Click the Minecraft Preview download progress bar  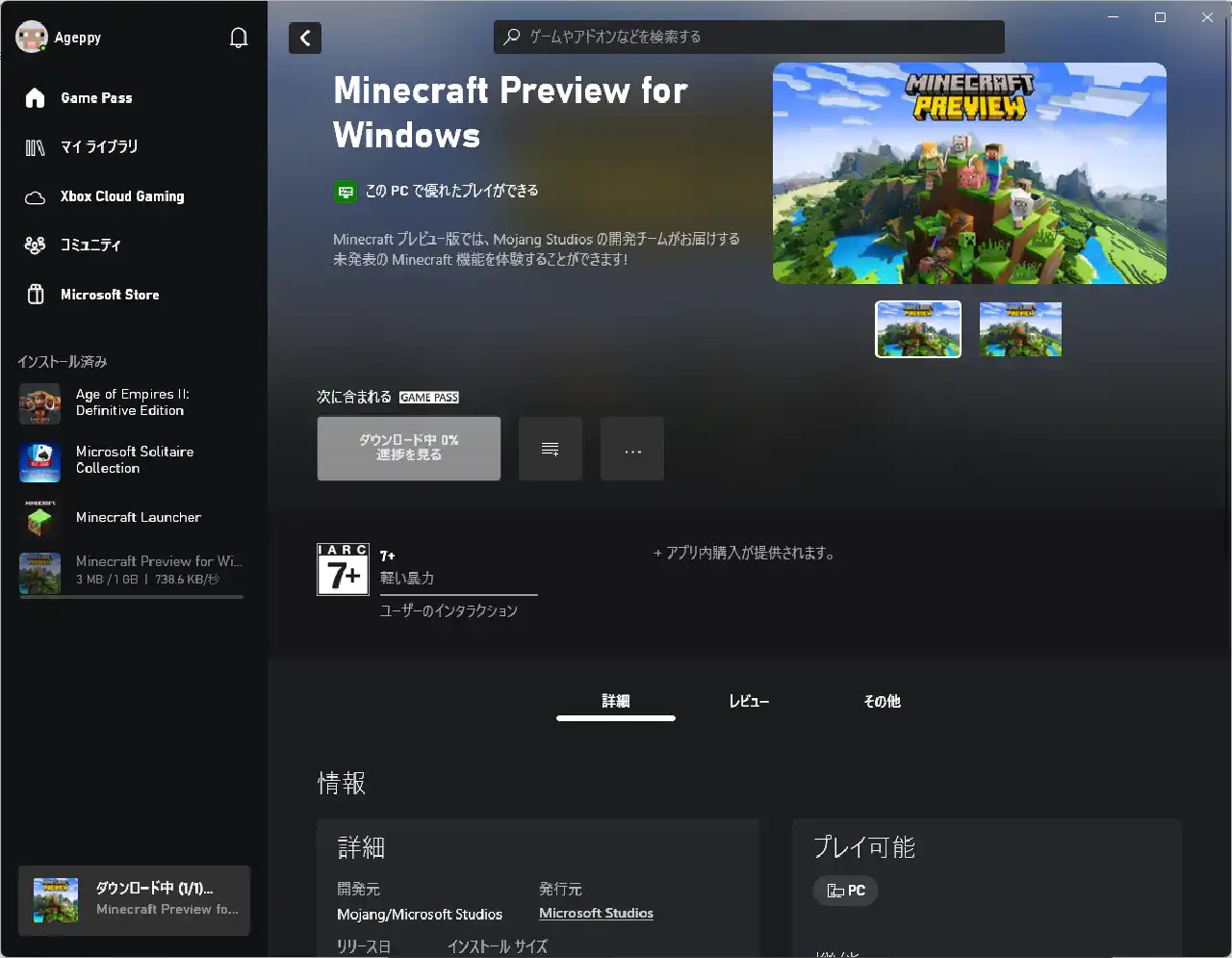click(132, 597)
